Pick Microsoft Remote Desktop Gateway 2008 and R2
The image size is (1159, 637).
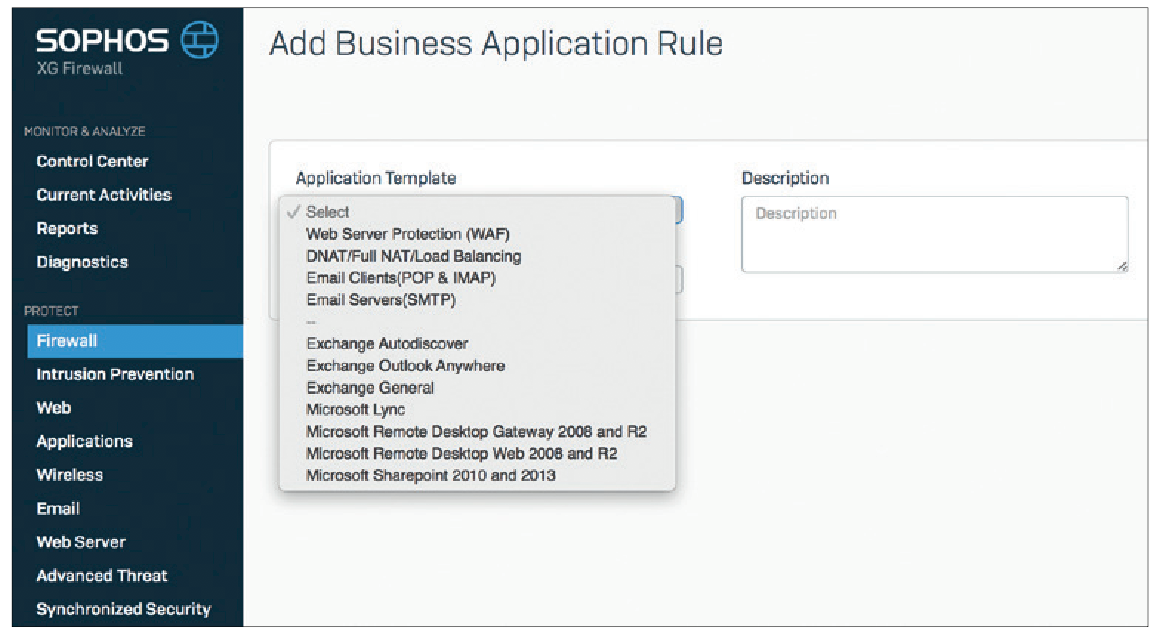477,432
